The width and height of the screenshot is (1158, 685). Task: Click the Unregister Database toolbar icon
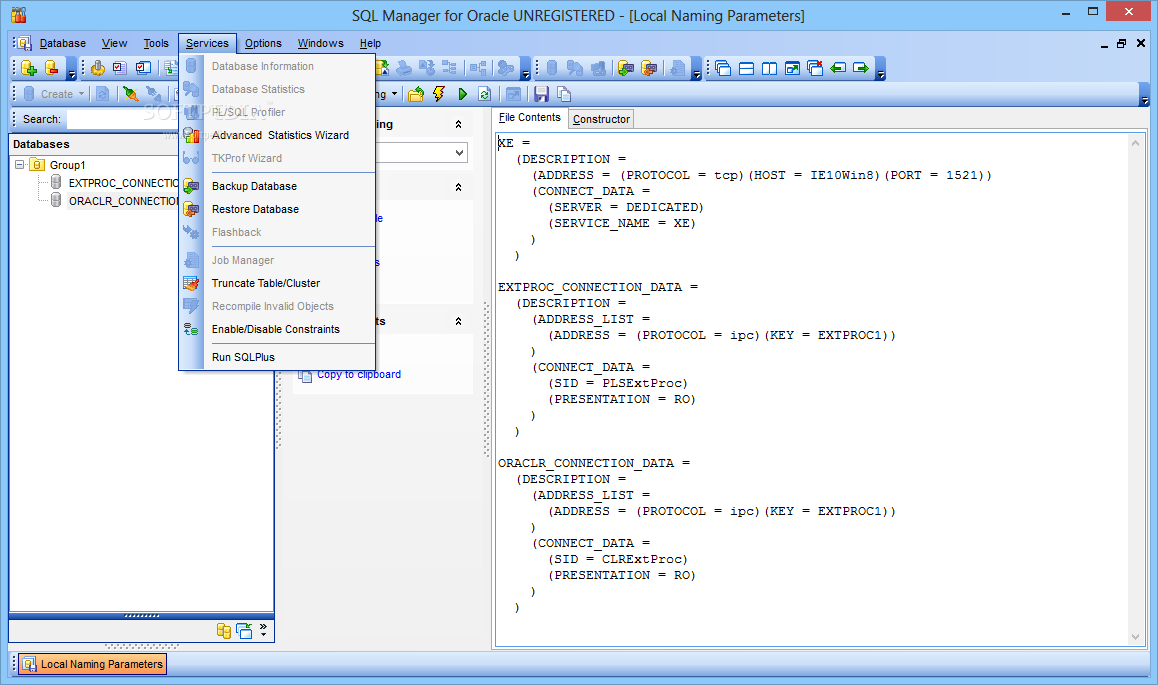point(52,68)
